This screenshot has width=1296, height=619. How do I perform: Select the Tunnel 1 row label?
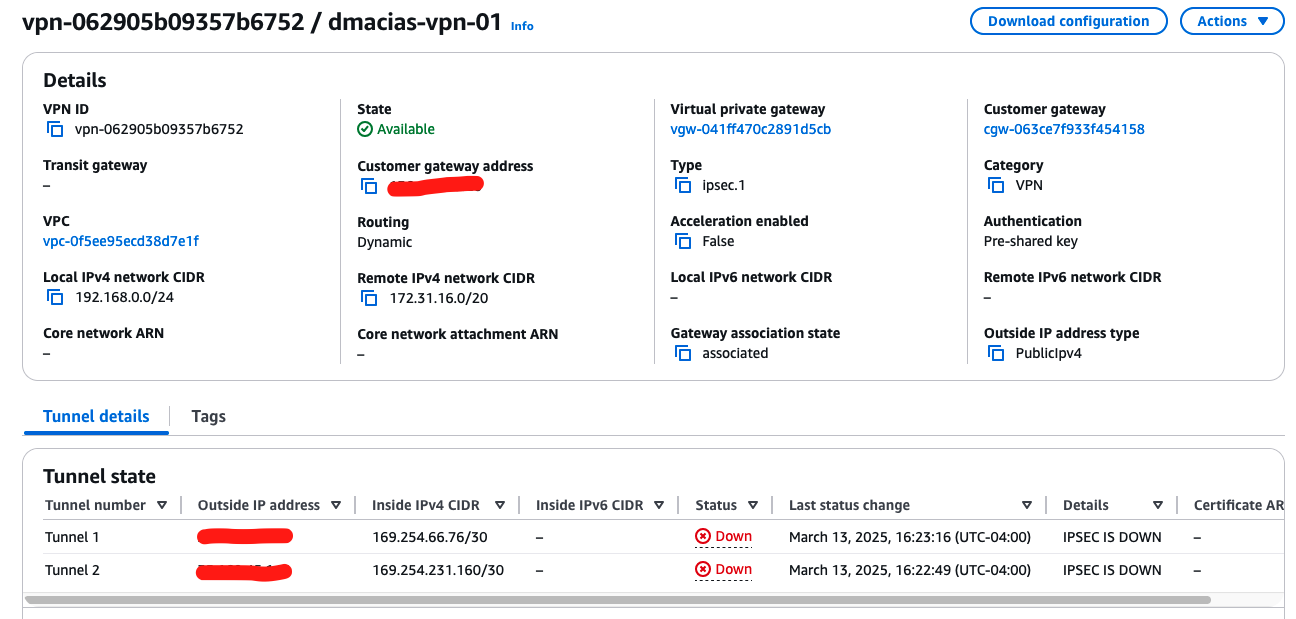tap(72, 537)
